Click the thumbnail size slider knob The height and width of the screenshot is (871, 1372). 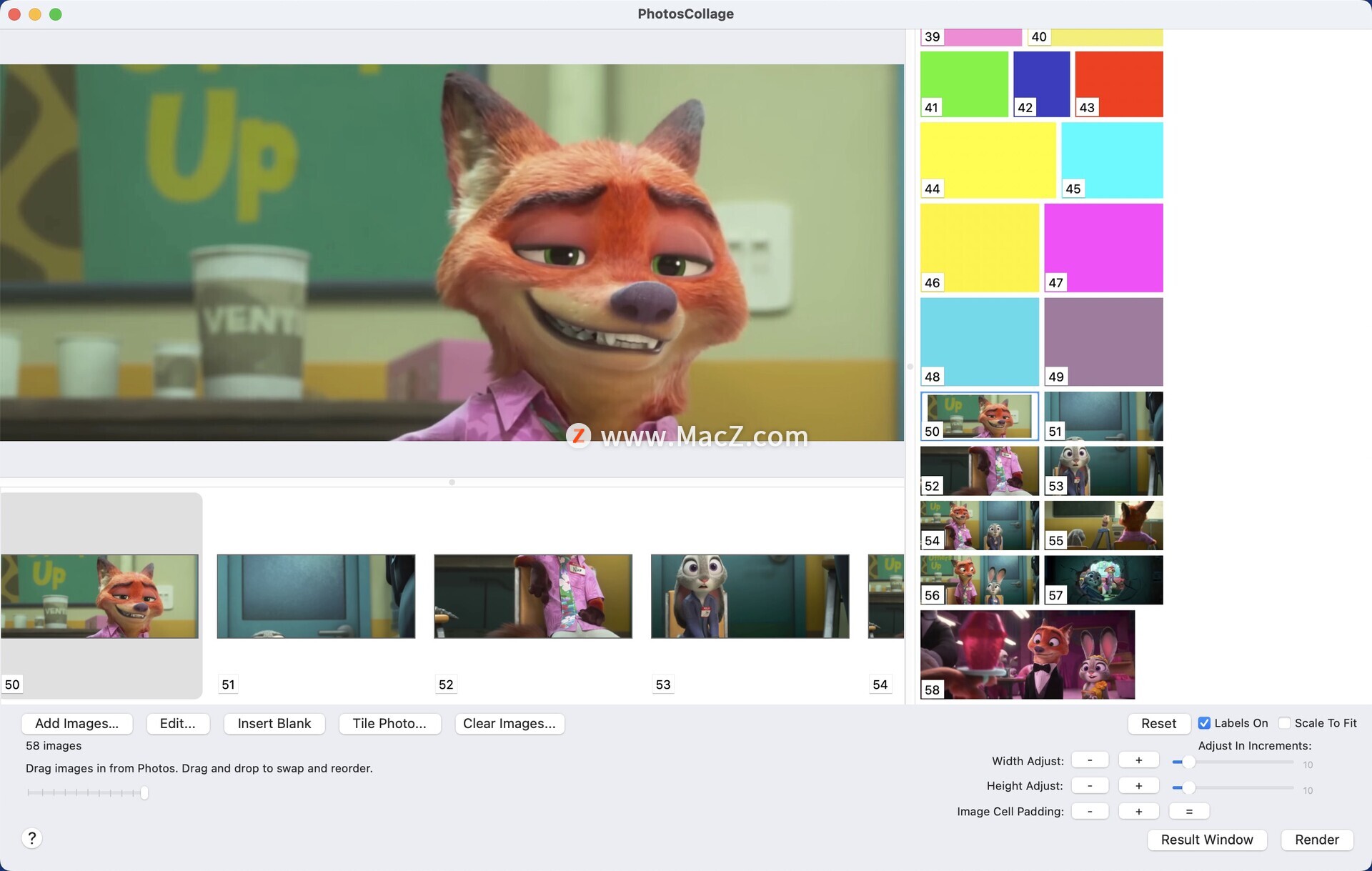[x=144, y=792]
